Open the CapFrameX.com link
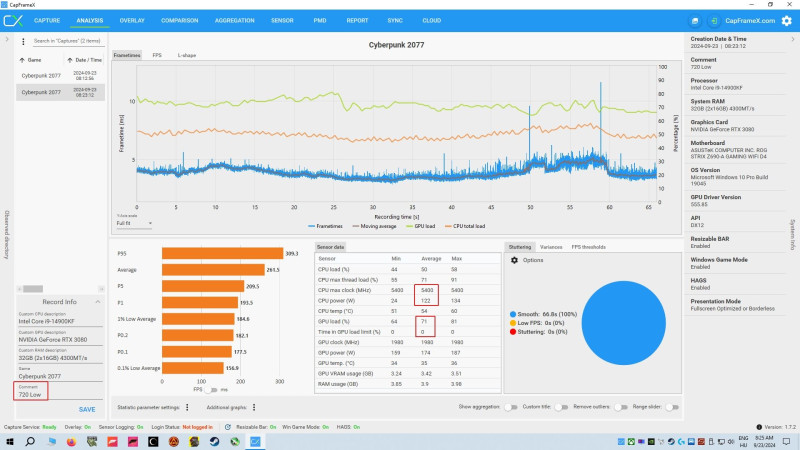Image resolution: width=800 pixels, height=450 pixels. click(x=750, y=21)
